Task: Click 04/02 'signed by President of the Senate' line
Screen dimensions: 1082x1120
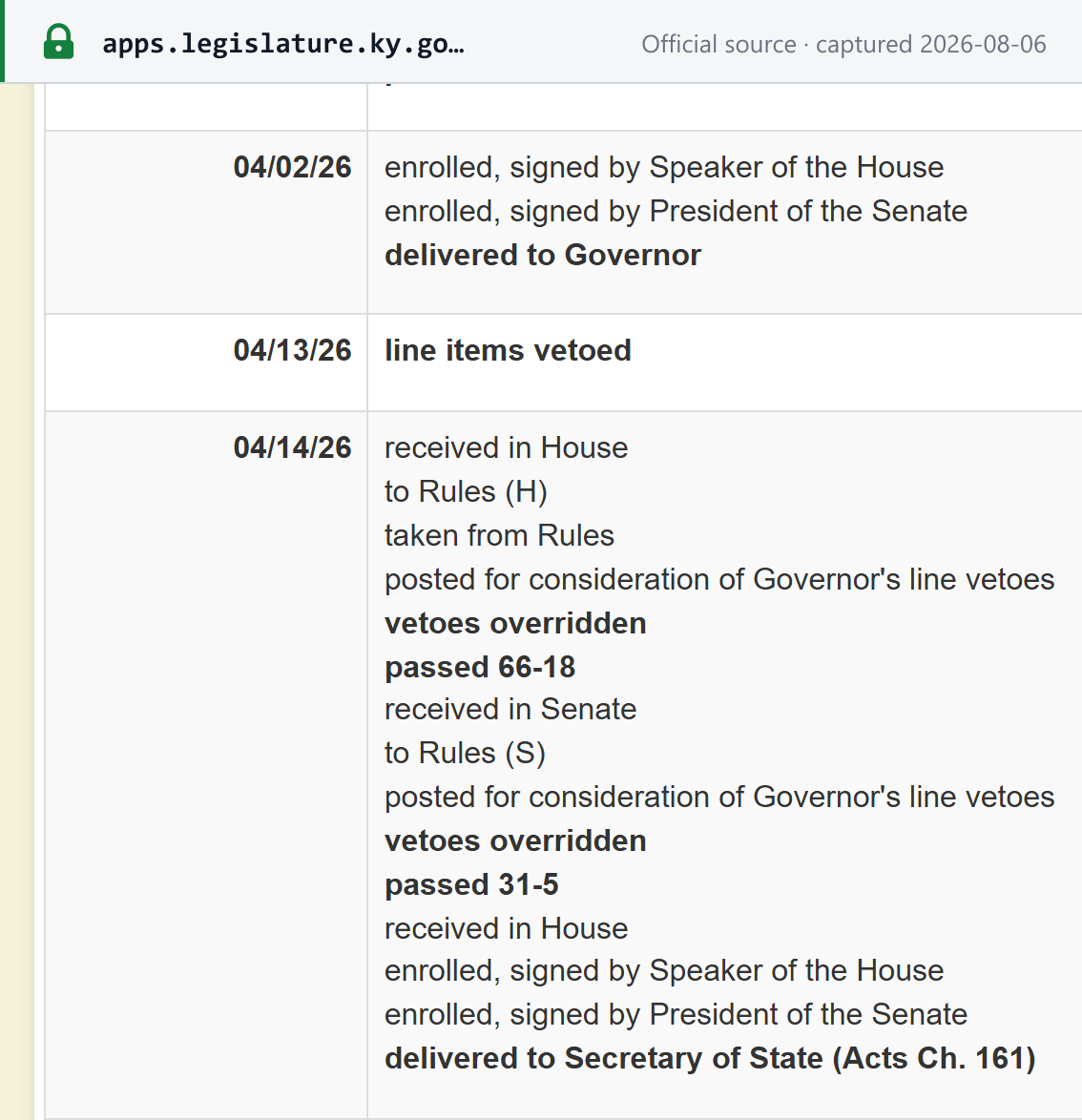Action: pos(676,212)
